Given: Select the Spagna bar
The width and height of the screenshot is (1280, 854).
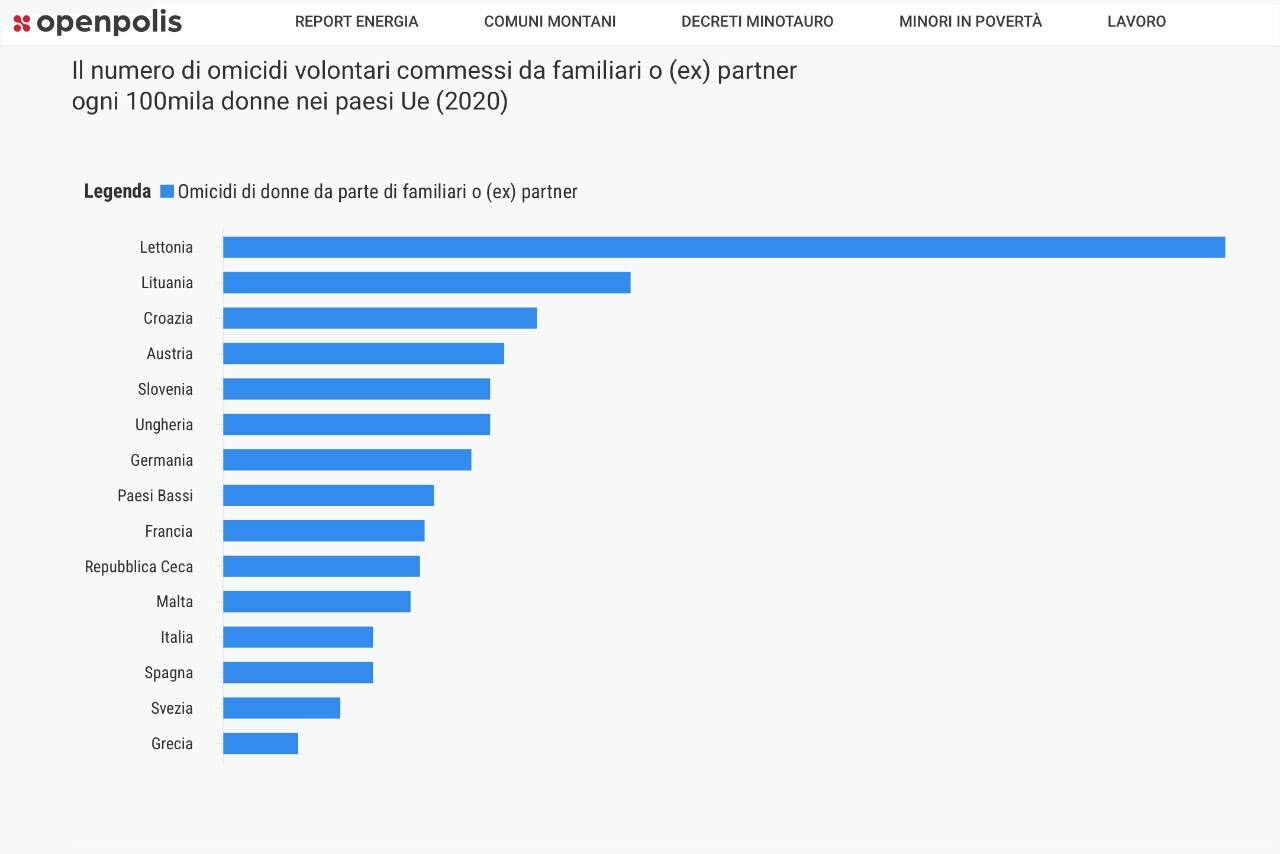Looking at the screenshot, I should pyautogui.click(x=298, y=673).
